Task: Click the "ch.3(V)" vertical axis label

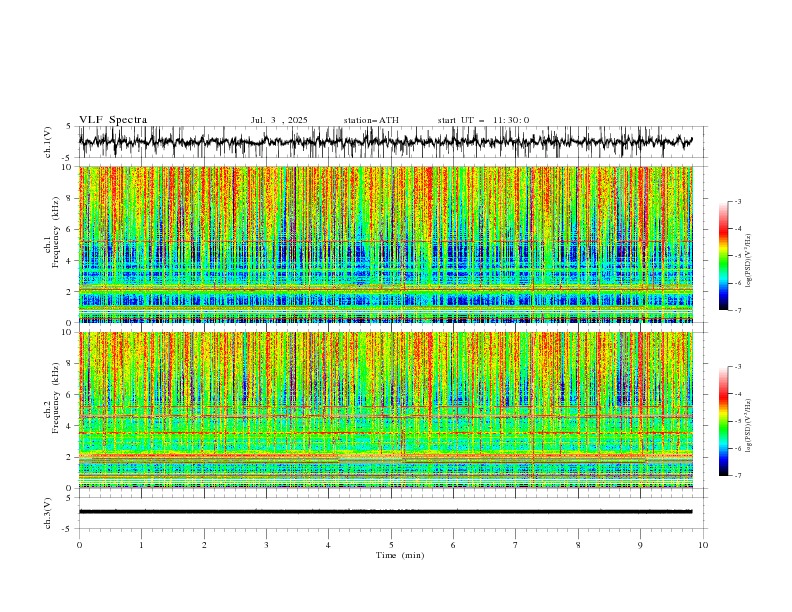Action: coord(48,513)
